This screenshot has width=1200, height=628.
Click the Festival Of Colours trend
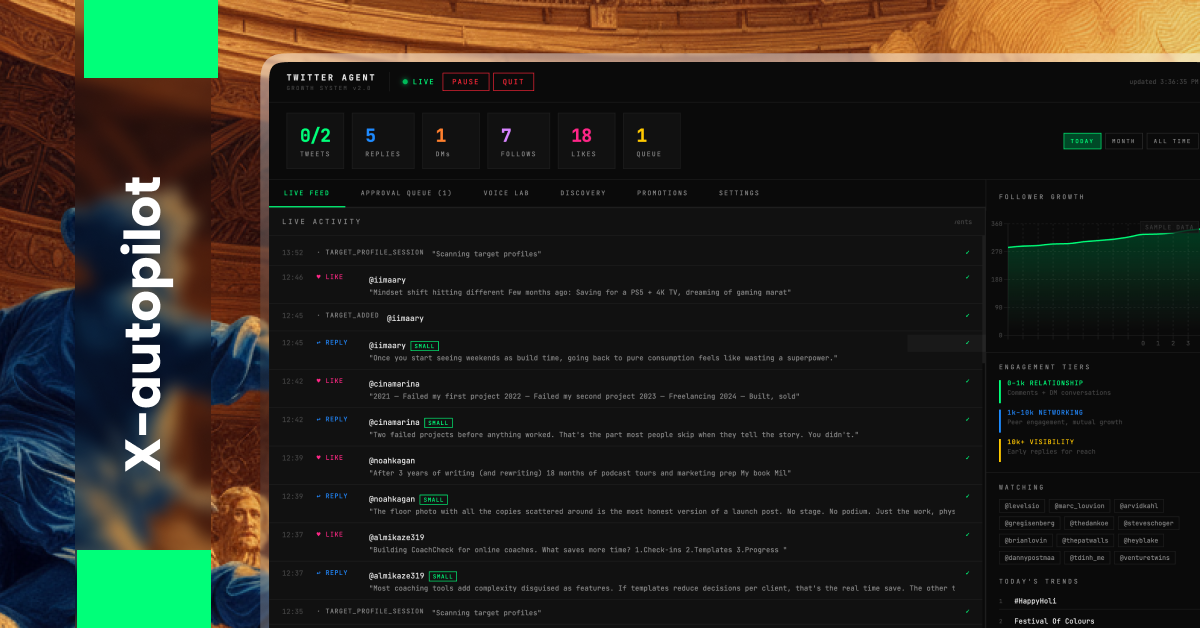coord(1052,621)
